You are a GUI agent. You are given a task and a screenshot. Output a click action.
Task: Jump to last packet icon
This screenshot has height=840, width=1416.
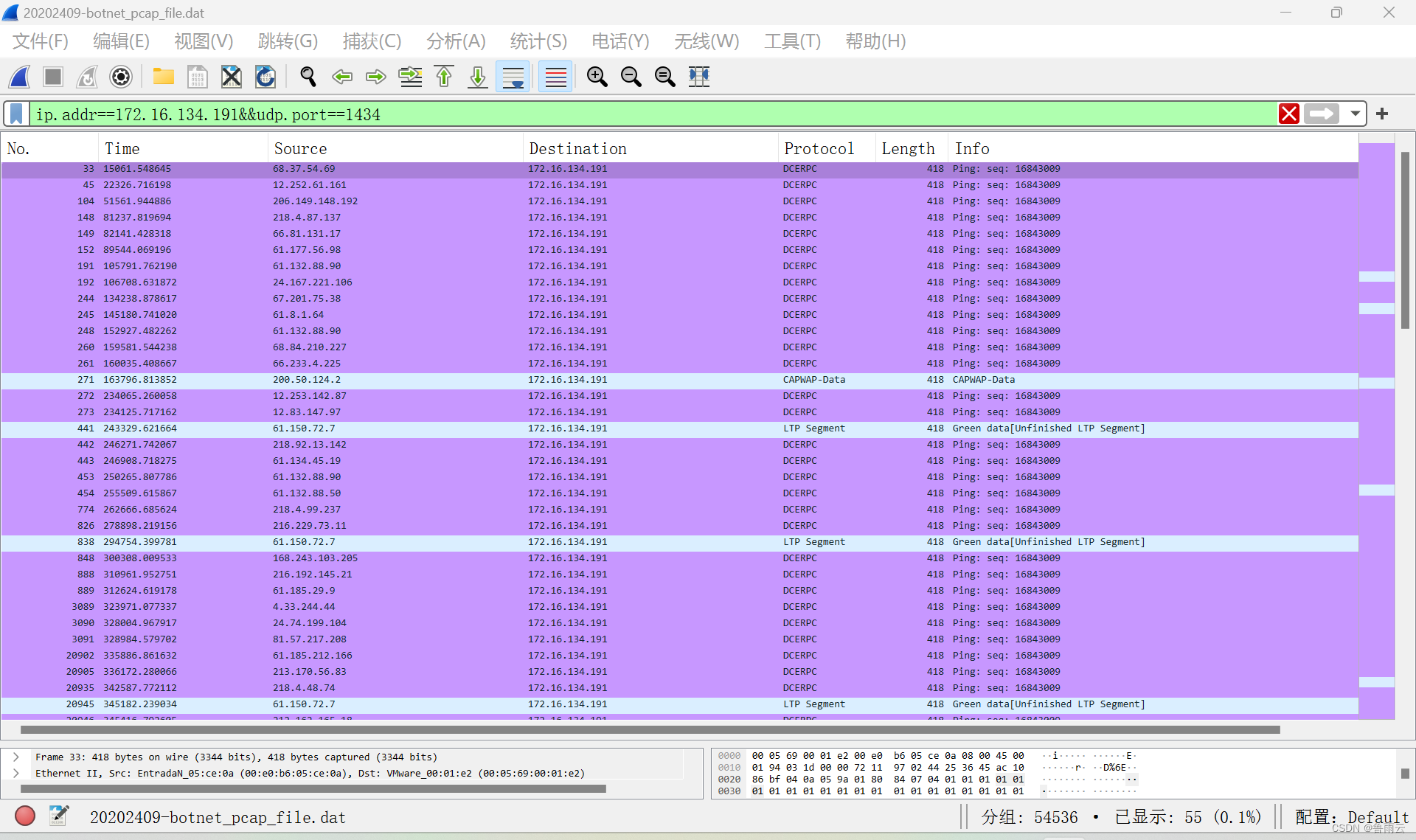[x=478, y=77]
